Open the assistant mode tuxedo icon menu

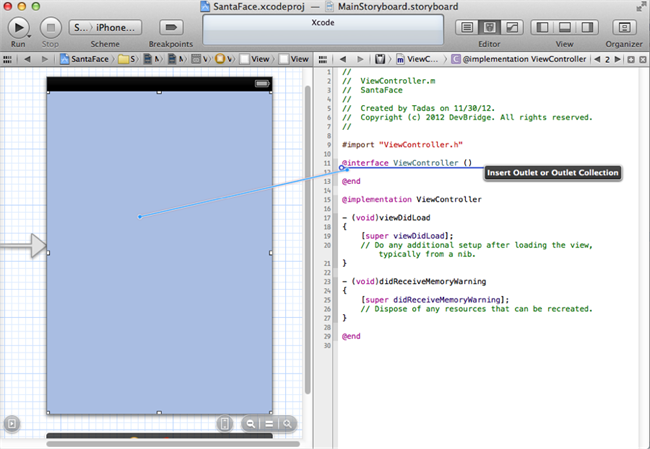coord(380,60)
